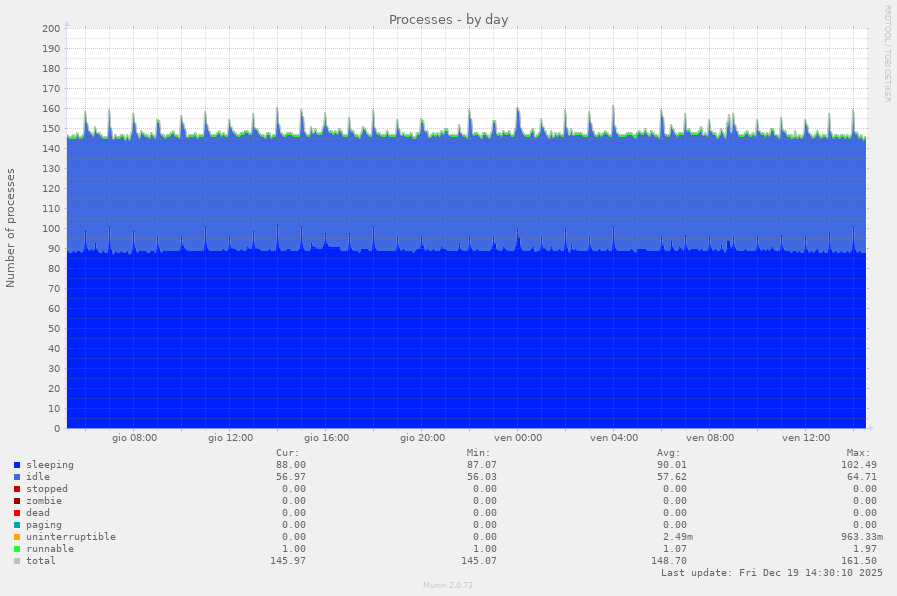The image size is (897, 596).
Task: Click the 'Avg:' column header
Action: coord(669,453)
